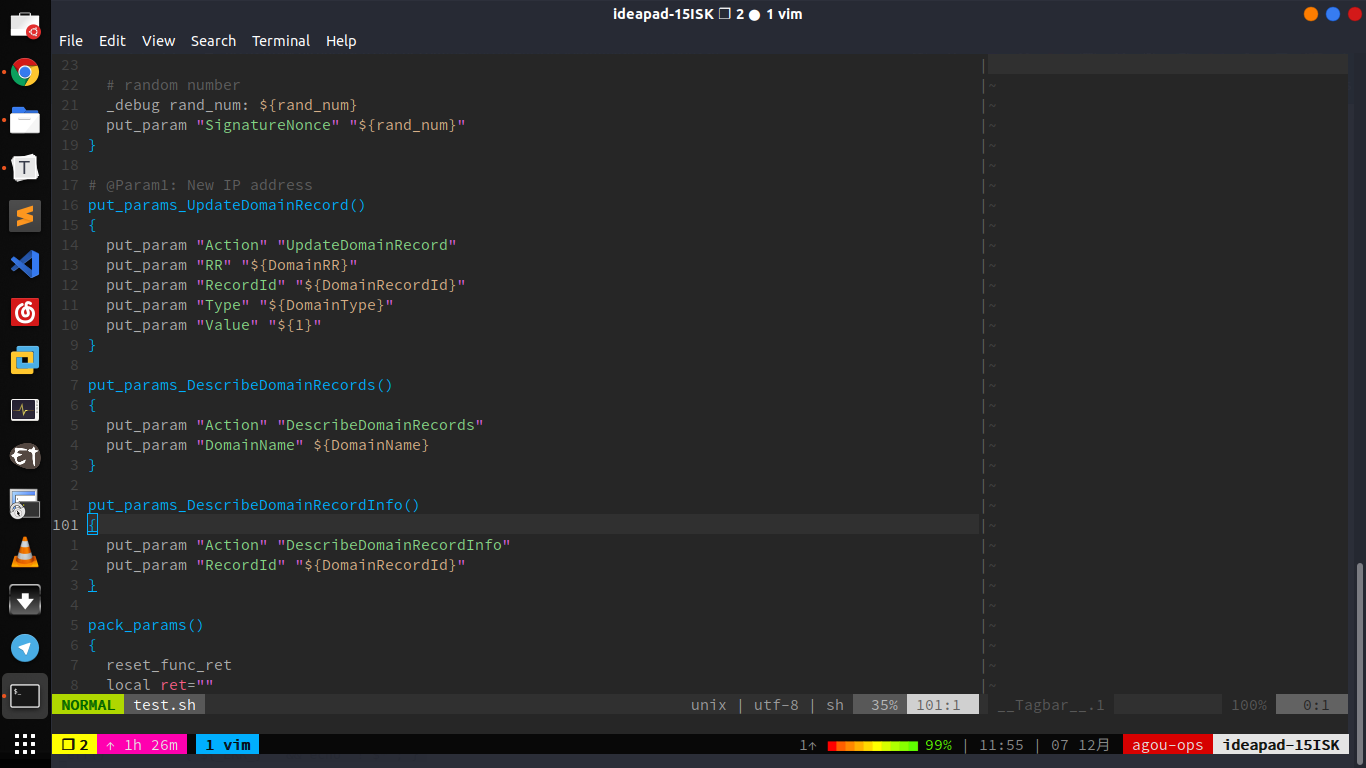Click the 11:55 clock in tmux bar

tap(1001, 745)
